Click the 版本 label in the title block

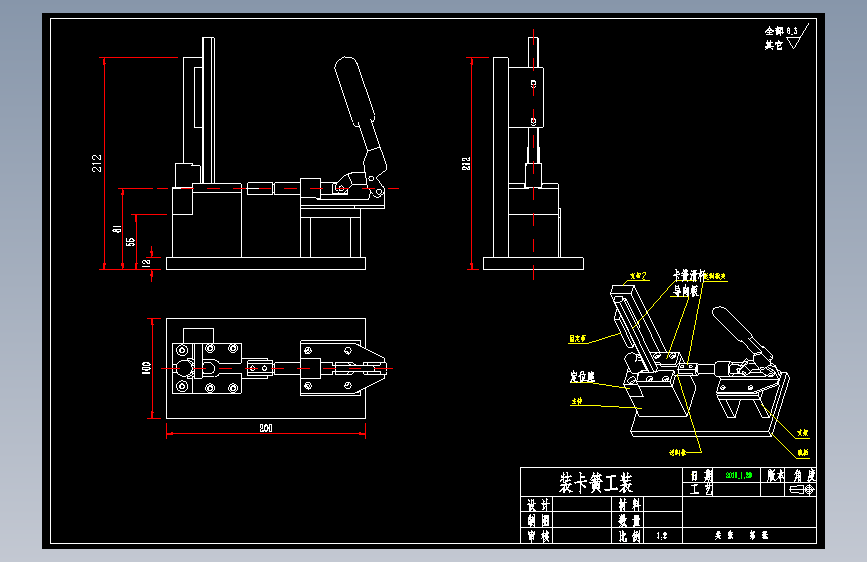point(775,476)
